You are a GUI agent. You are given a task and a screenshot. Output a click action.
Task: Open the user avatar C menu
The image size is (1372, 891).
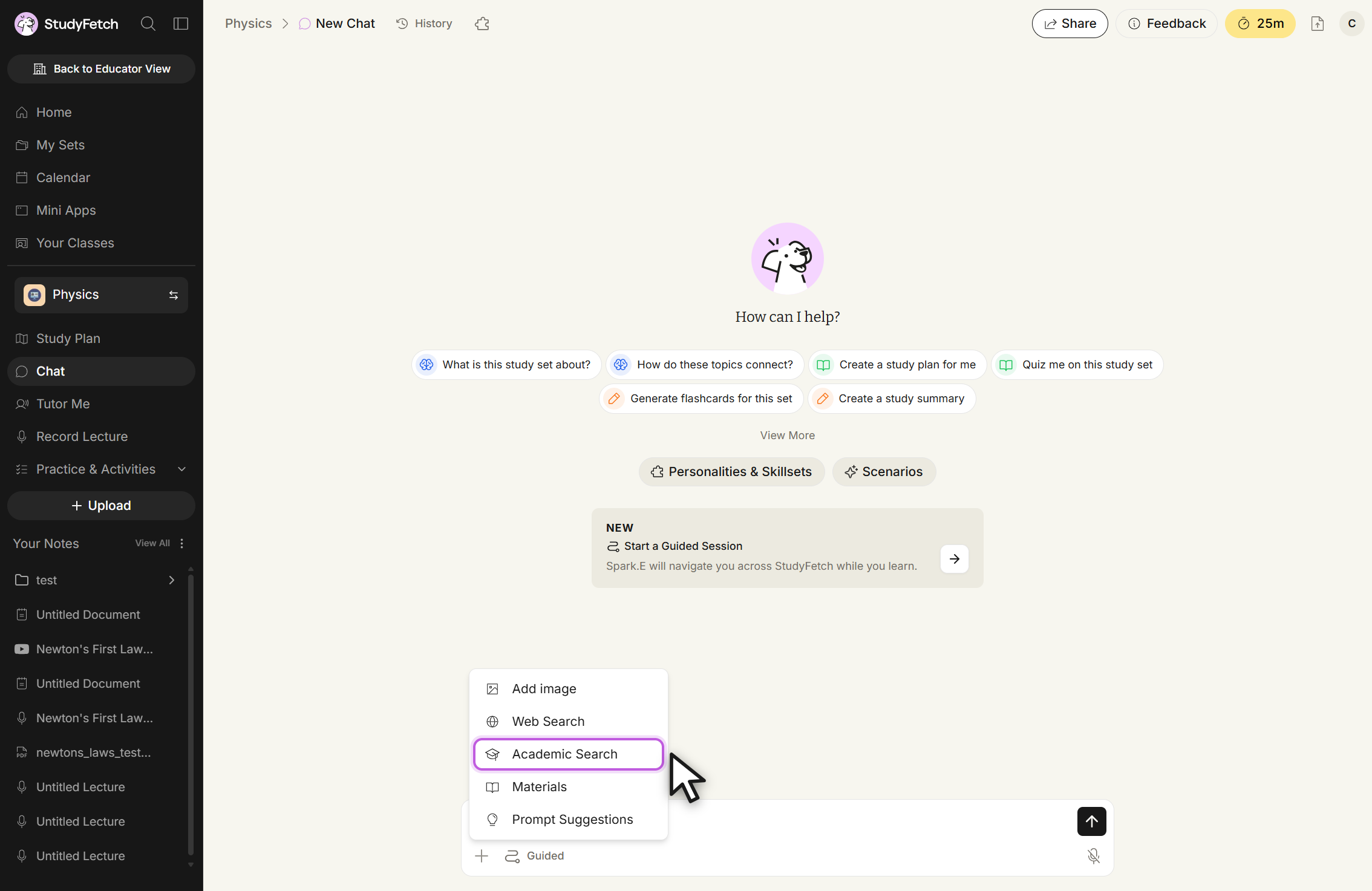(1352, 24)
